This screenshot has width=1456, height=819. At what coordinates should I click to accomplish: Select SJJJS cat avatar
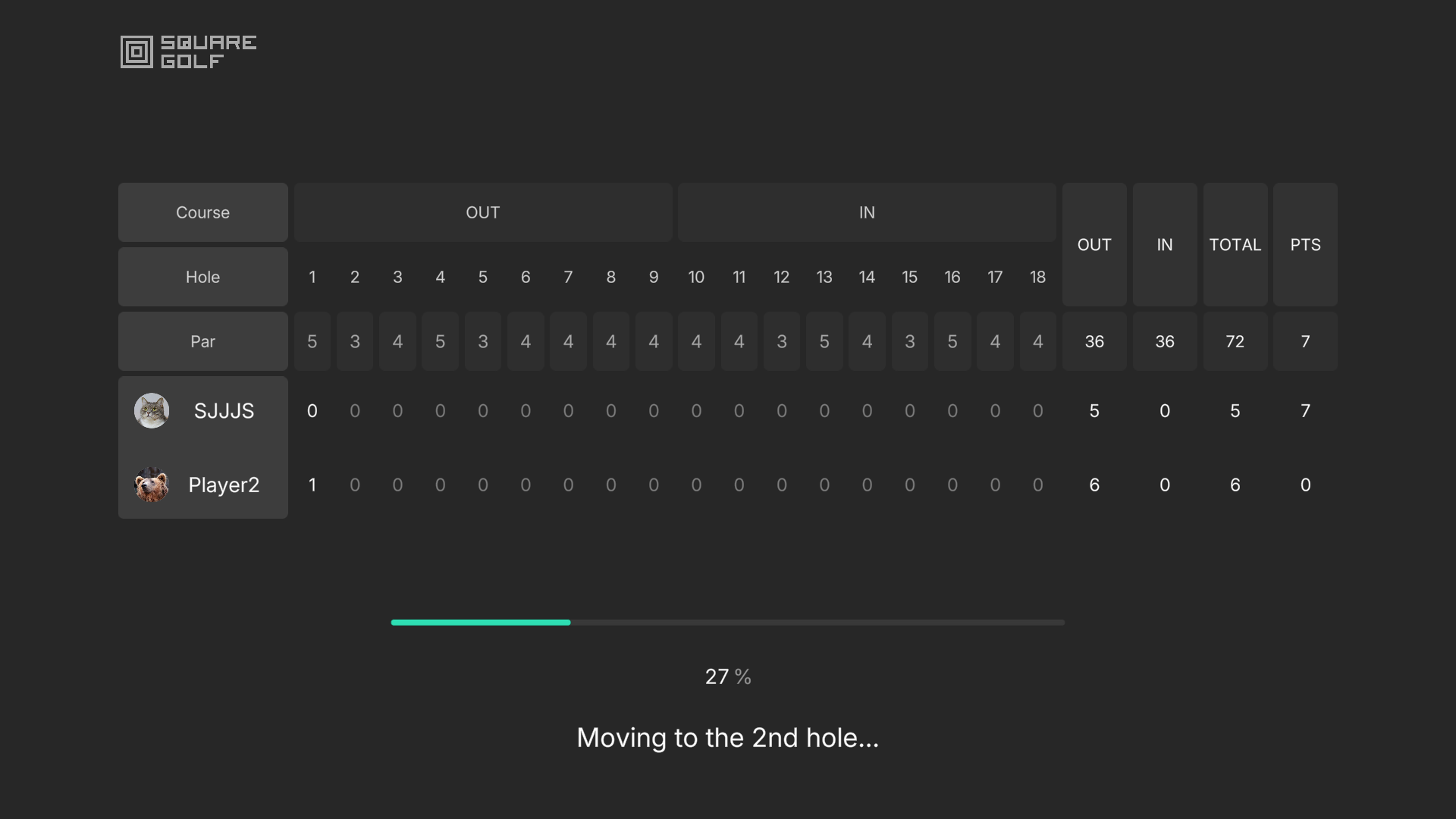click(x=152, y=410)
